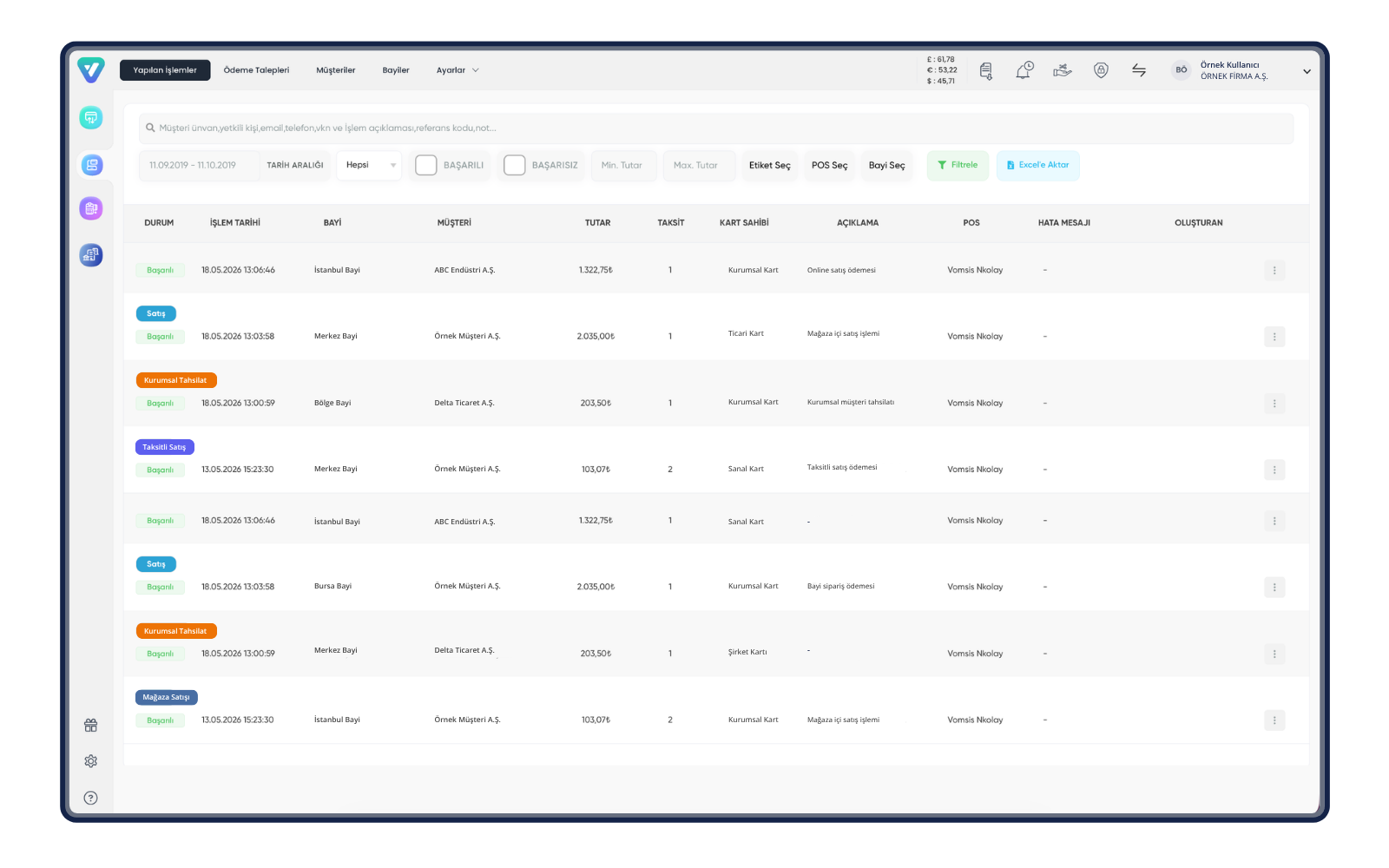
Task: Open the dark blue buildings sidebar icon
Action: pos(91,255)
